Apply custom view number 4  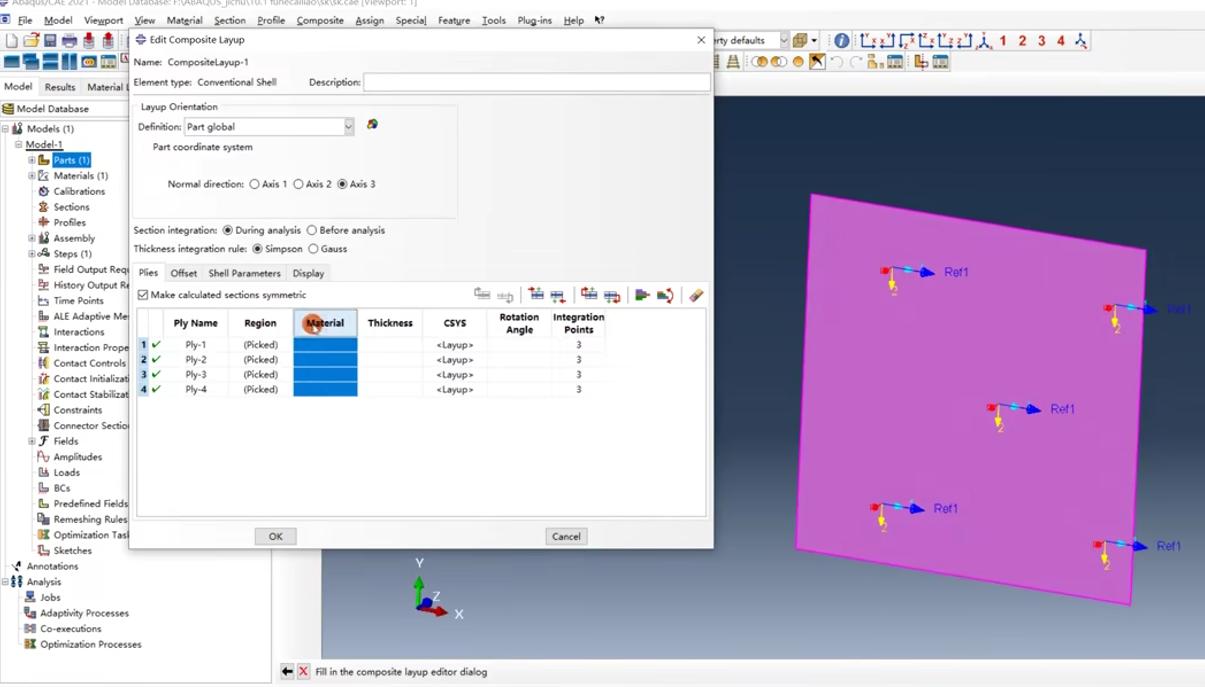point(1061,41)
